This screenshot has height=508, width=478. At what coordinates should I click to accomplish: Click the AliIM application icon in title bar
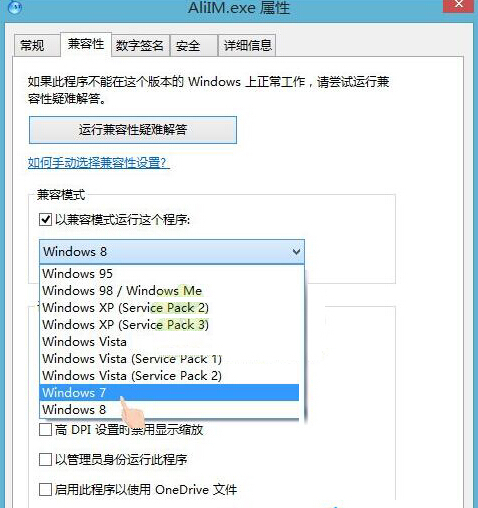pos(14,7)
